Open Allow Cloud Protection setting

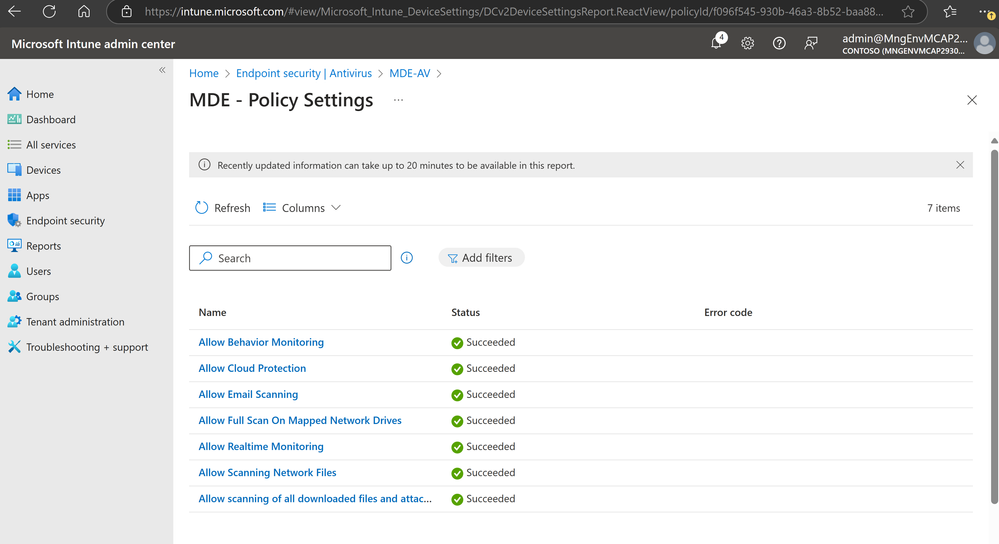coord(252,368)
